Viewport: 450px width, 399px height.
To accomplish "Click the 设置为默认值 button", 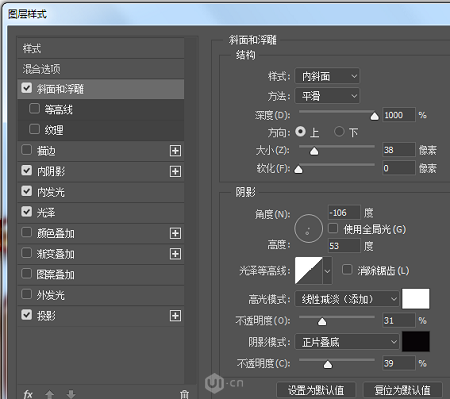I will point(316,390).
